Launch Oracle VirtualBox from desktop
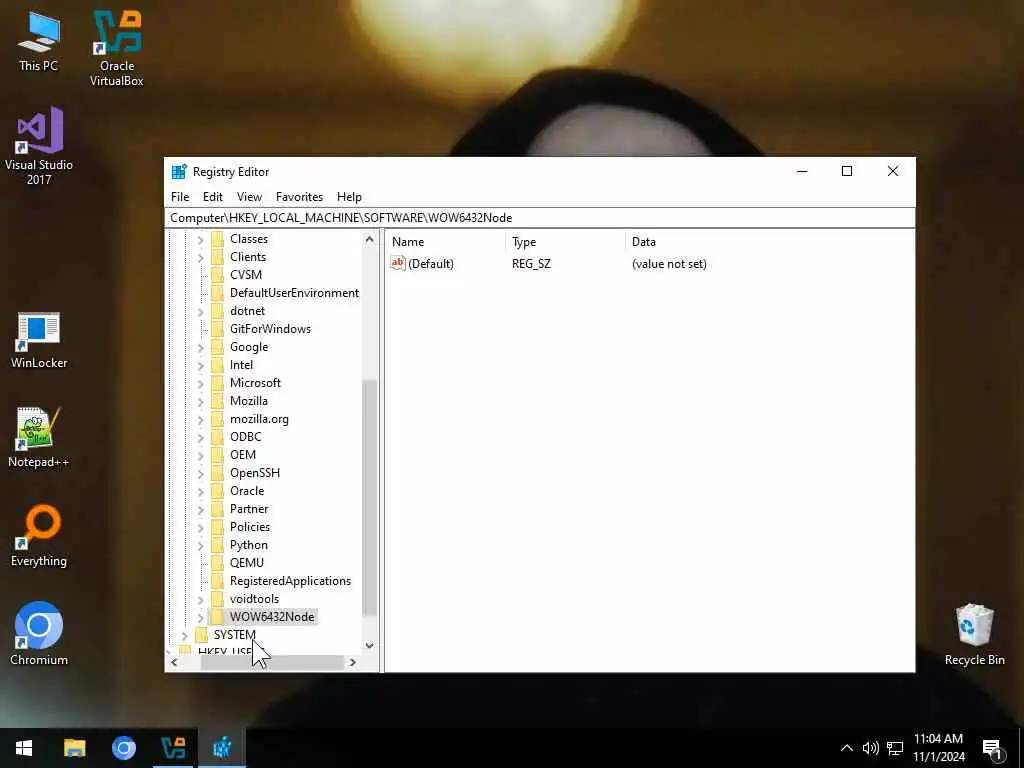This screenshot has width=1024, height=768. click(x=117, y=48)
